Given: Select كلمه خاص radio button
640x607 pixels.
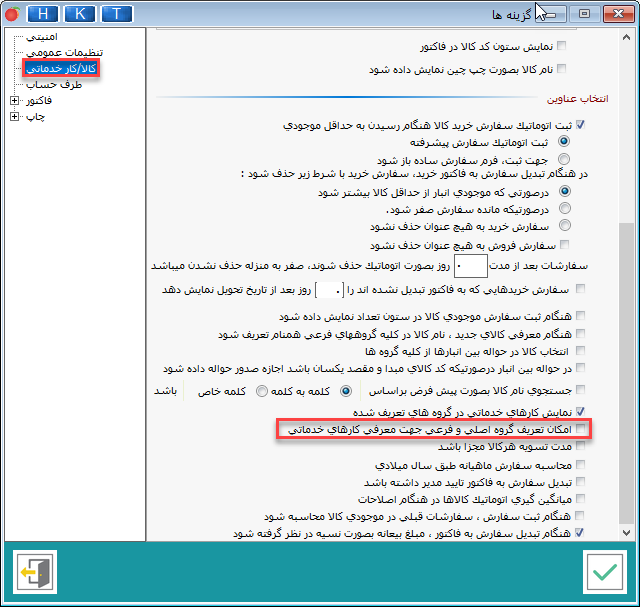Looking at the screenshot, I should pyautogui.click(x=262, y=391).
